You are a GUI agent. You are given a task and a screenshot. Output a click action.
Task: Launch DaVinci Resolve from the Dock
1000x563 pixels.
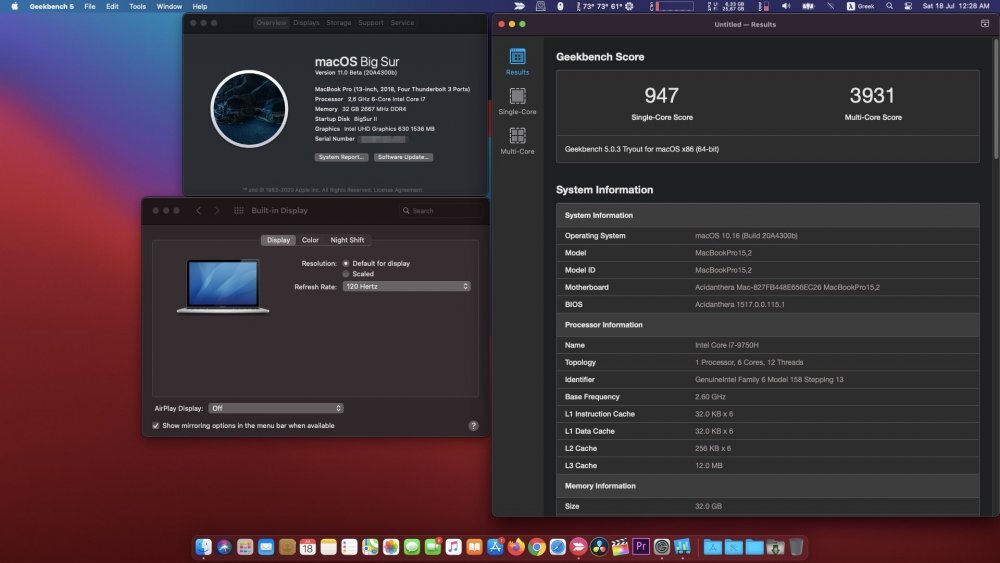click(x=599, y=547)
